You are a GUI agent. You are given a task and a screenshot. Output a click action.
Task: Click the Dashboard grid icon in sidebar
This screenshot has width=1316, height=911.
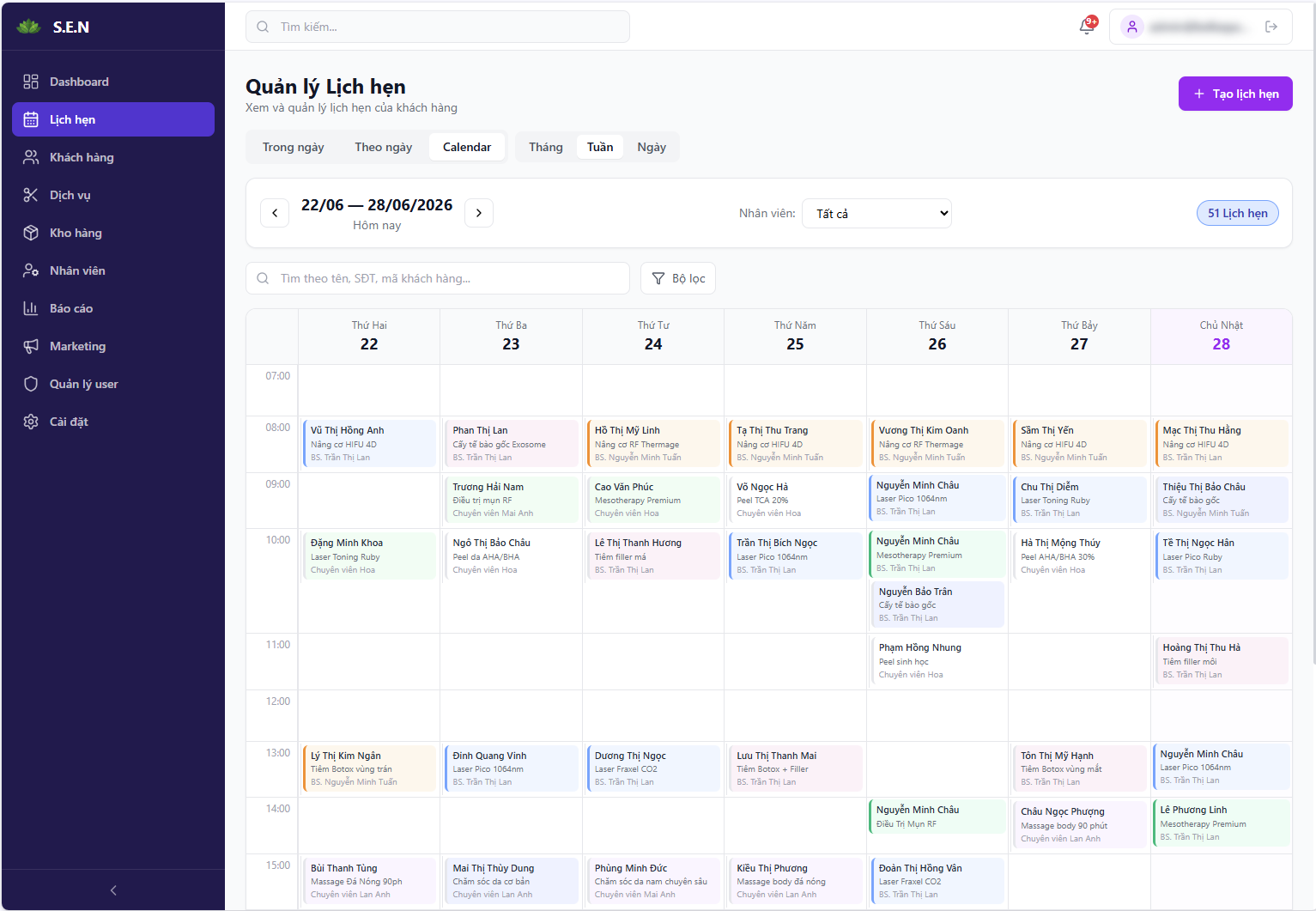31,82
